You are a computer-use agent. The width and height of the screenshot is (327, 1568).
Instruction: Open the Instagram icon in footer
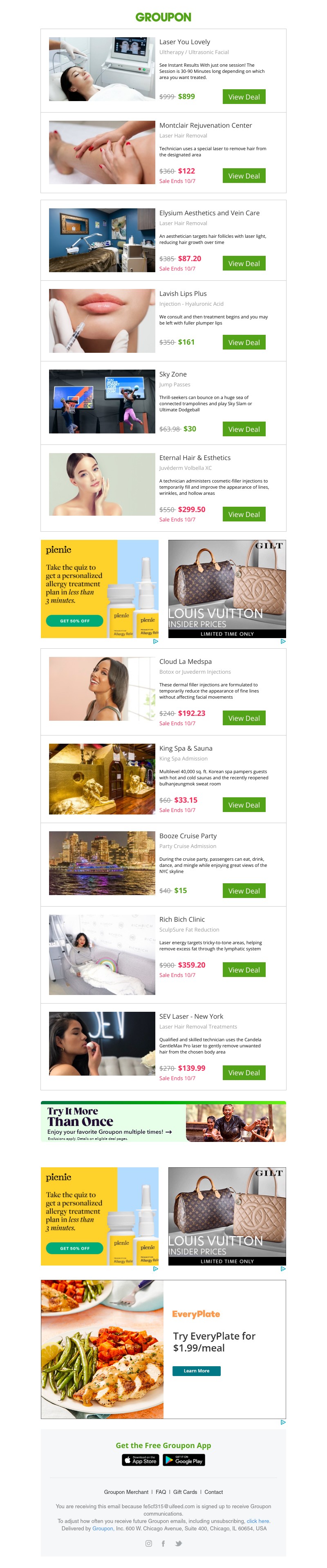click(x=148, y=1543)
